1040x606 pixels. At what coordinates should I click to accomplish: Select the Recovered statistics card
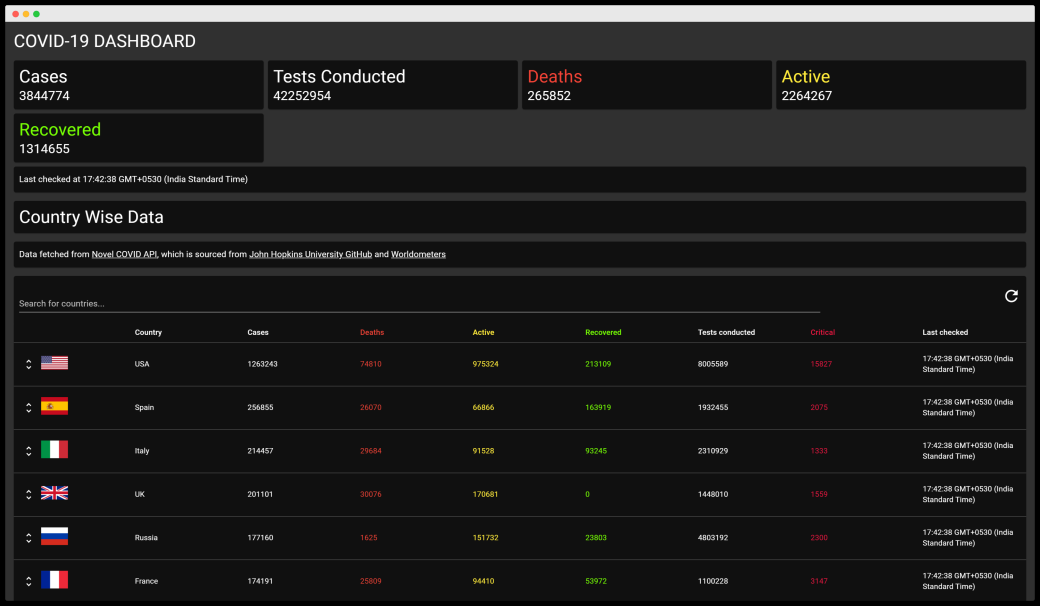(x=138, y=137)
